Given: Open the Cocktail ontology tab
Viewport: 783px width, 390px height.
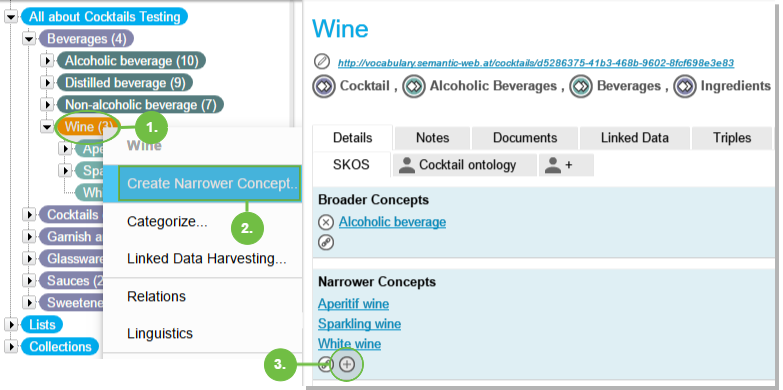Looking at the screenshot, I should click(465, 165).
